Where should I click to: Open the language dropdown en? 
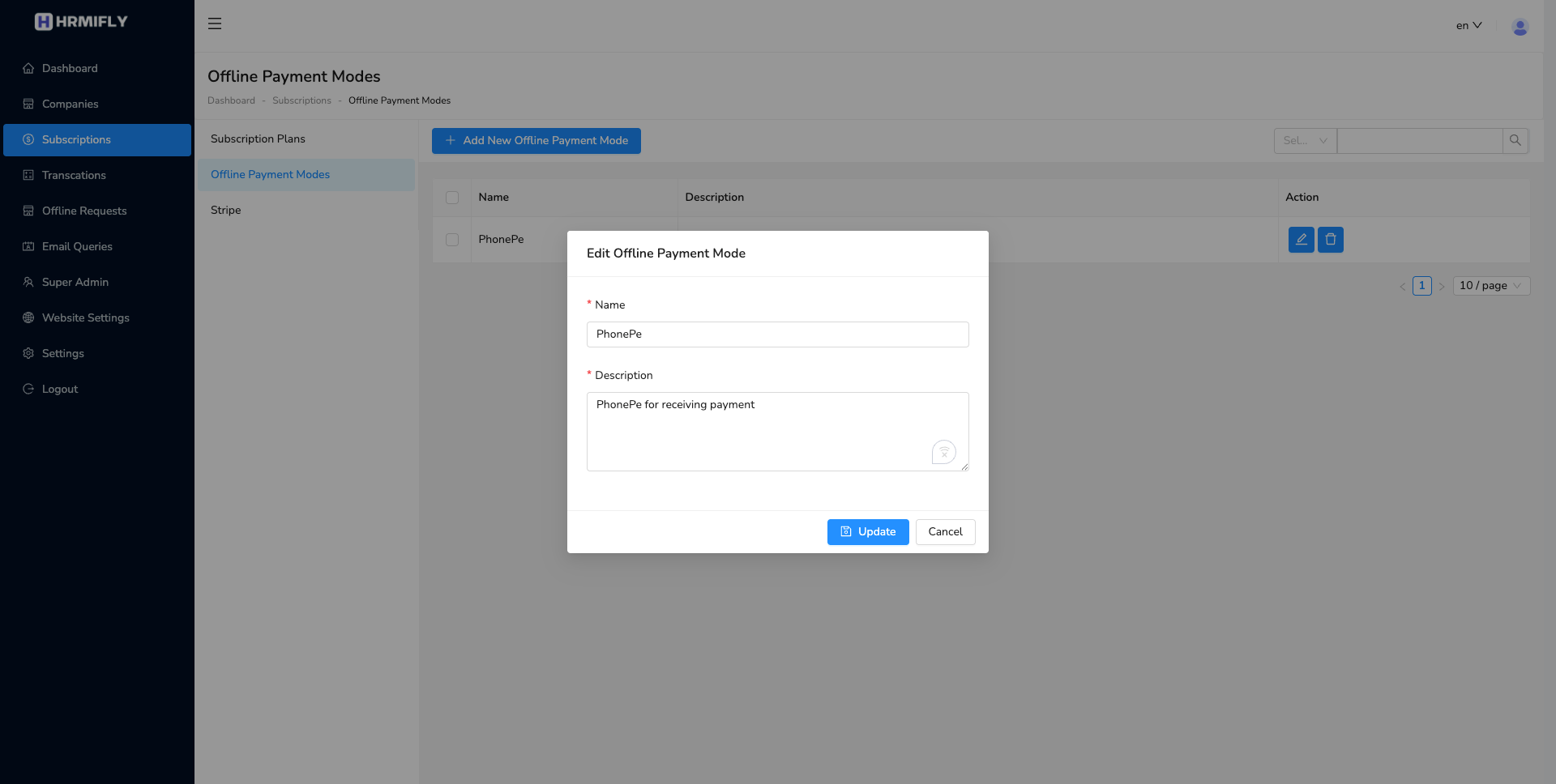pyautogui.click(x=1468, y=25)
